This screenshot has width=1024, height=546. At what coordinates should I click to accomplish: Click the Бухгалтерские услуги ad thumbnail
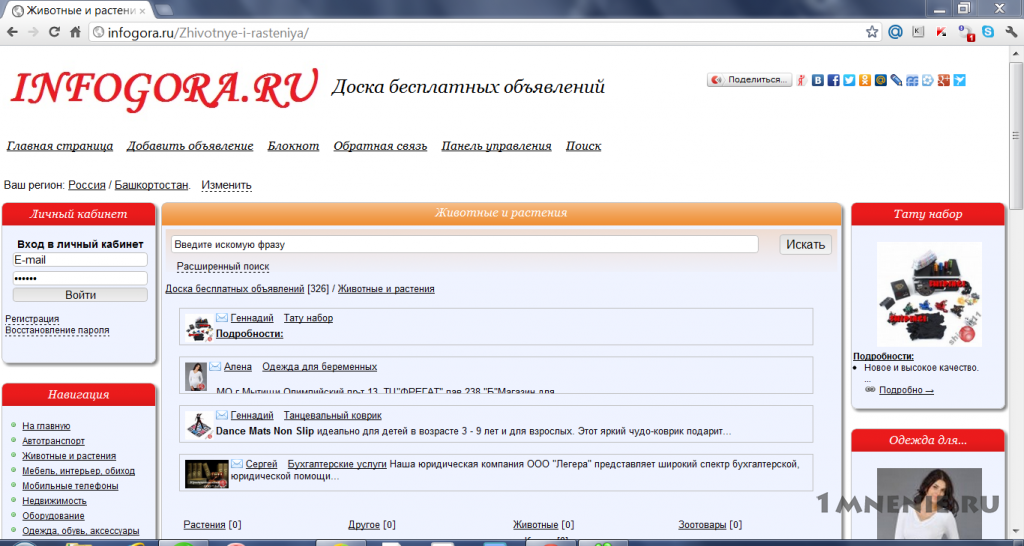pyautogui.click(x=206, y=474)
